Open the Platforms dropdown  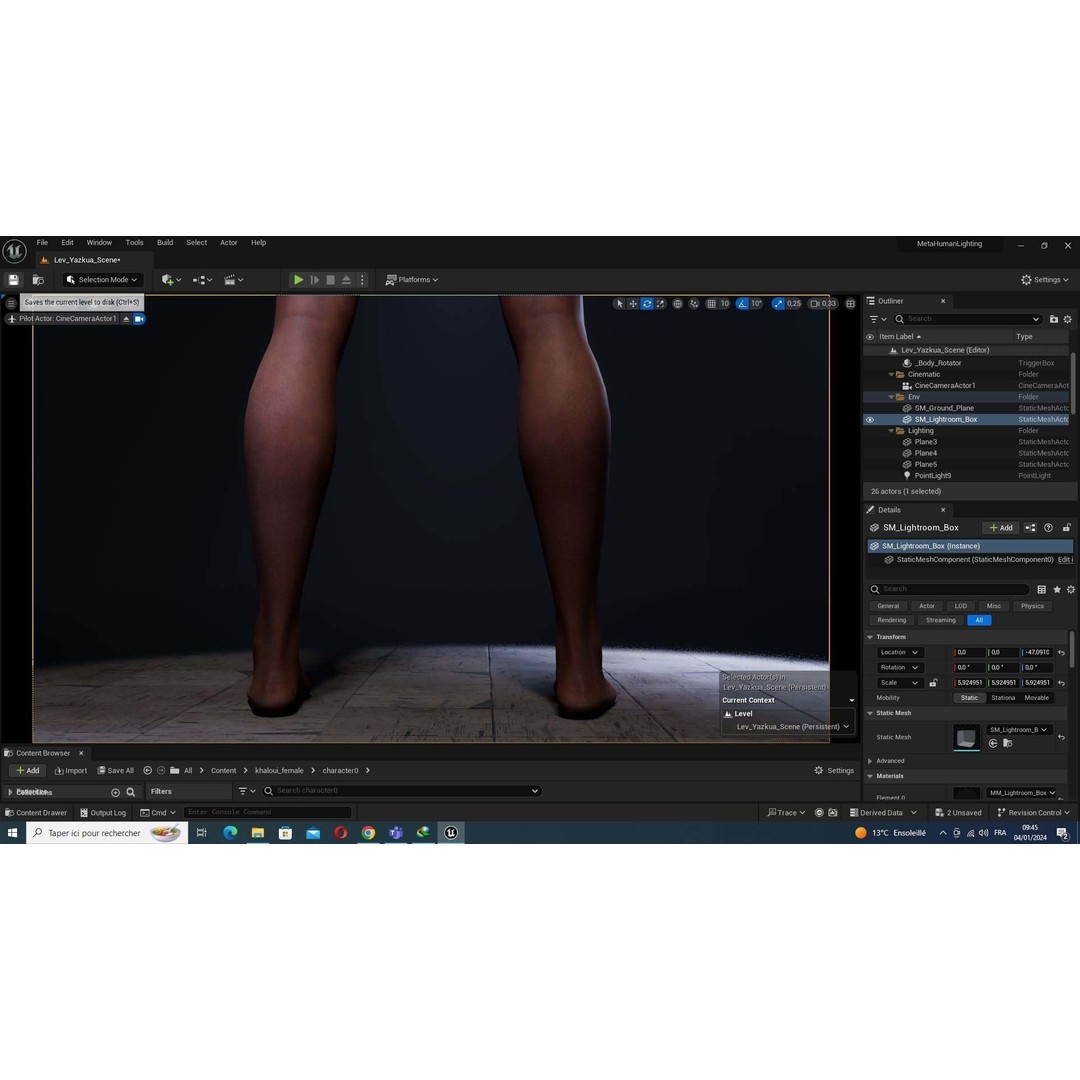412,280
